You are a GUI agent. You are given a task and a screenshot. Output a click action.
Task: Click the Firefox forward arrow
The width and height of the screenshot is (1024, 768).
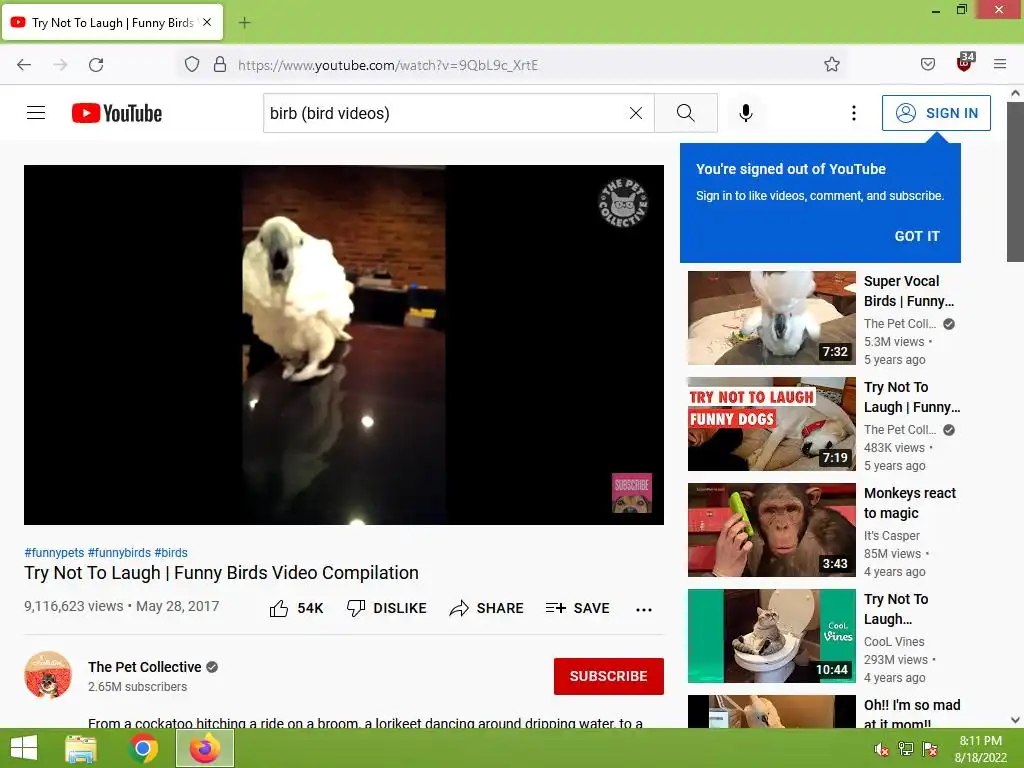(60, 65)
